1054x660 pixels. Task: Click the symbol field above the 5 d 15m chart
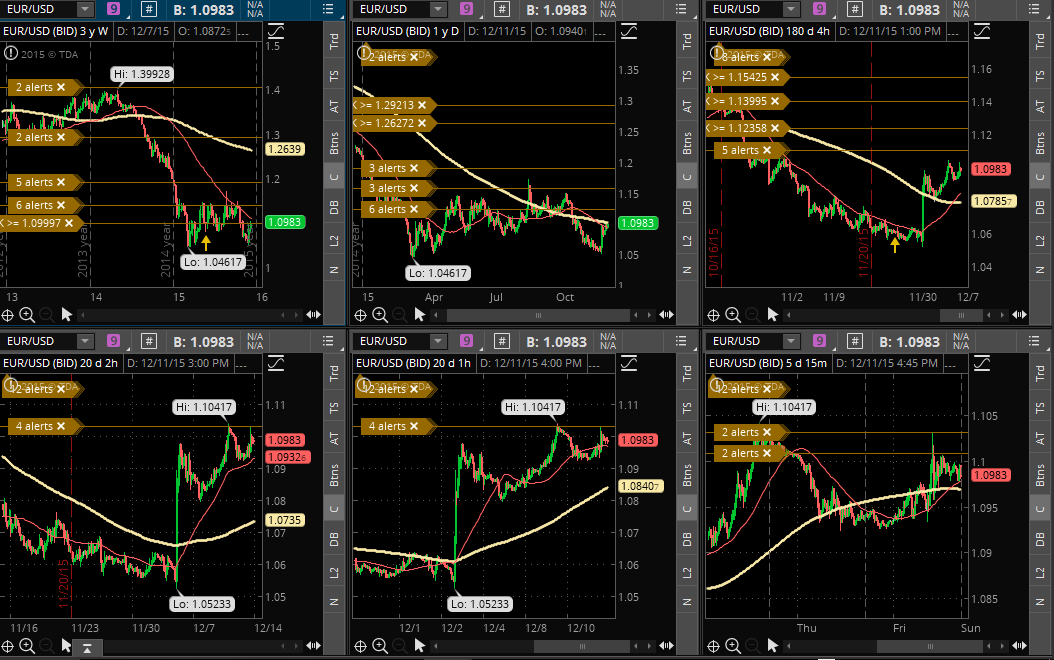click(745, 341)
